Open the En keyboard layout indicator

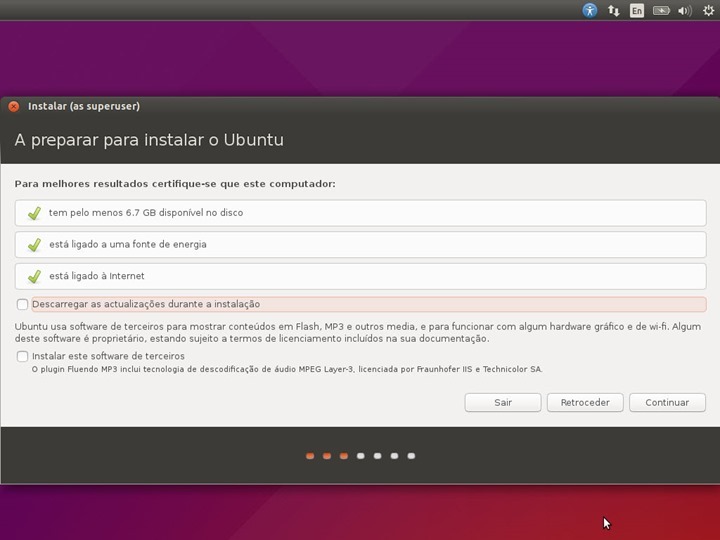[637, 11]
